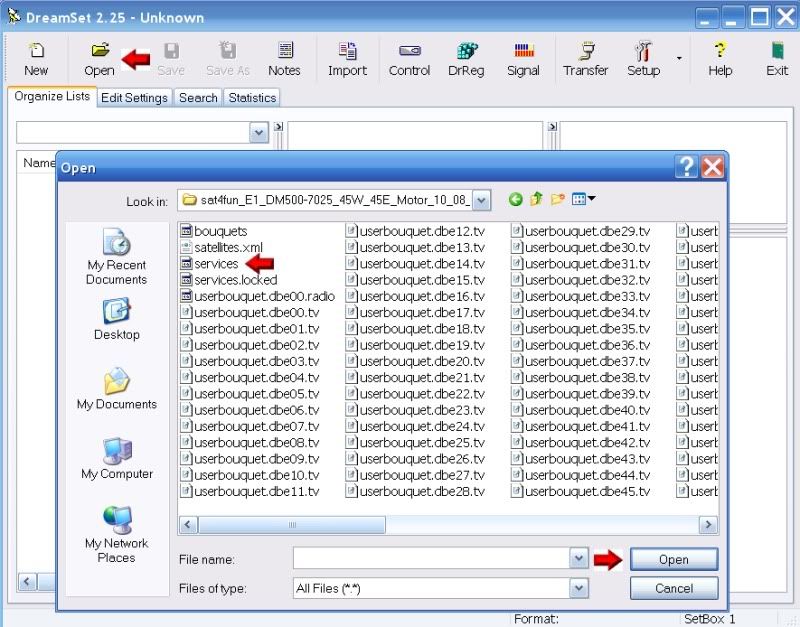
Task: Select the bouquets file
Action: coord(214,231)
